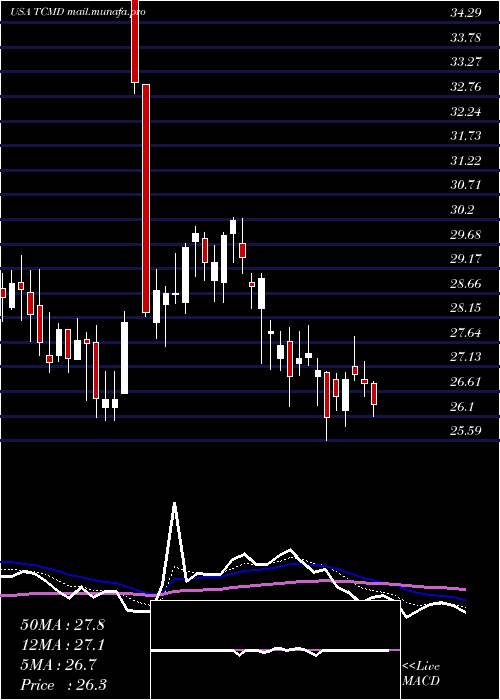The height and width of the screenshot is (700, 500).
Task: Click the 27.64 price axis label
Action: 466,333
